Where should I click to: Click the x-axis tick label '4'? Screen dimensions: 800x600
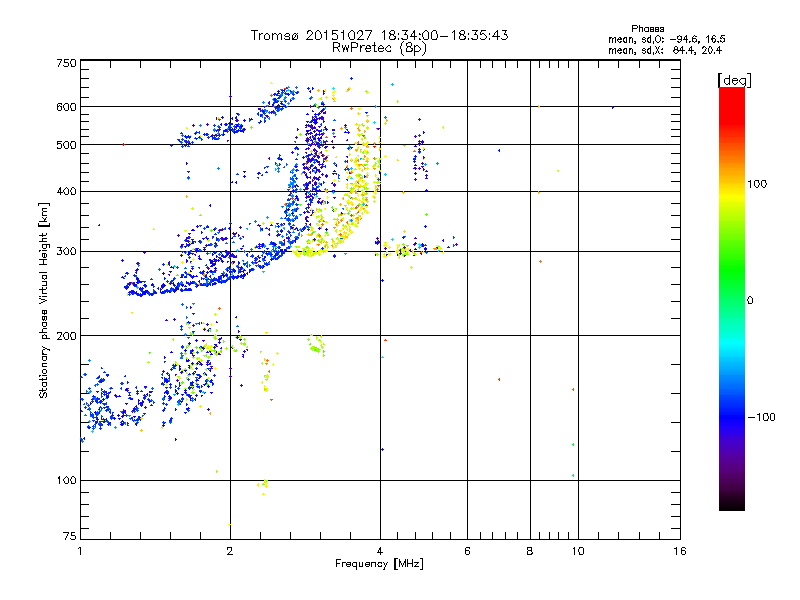pos(380,551)
